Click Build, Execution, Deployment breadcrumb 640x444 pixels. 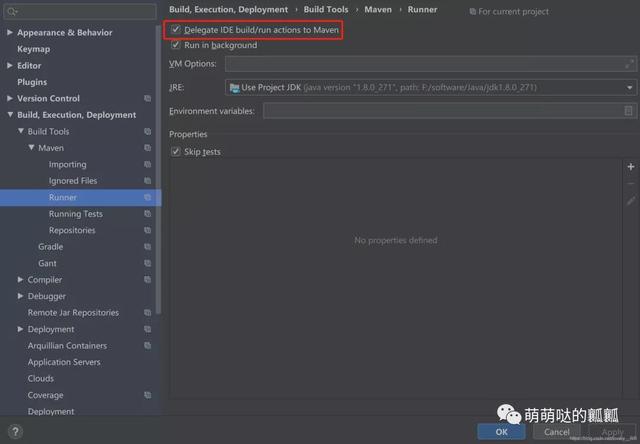coord(229,9)
